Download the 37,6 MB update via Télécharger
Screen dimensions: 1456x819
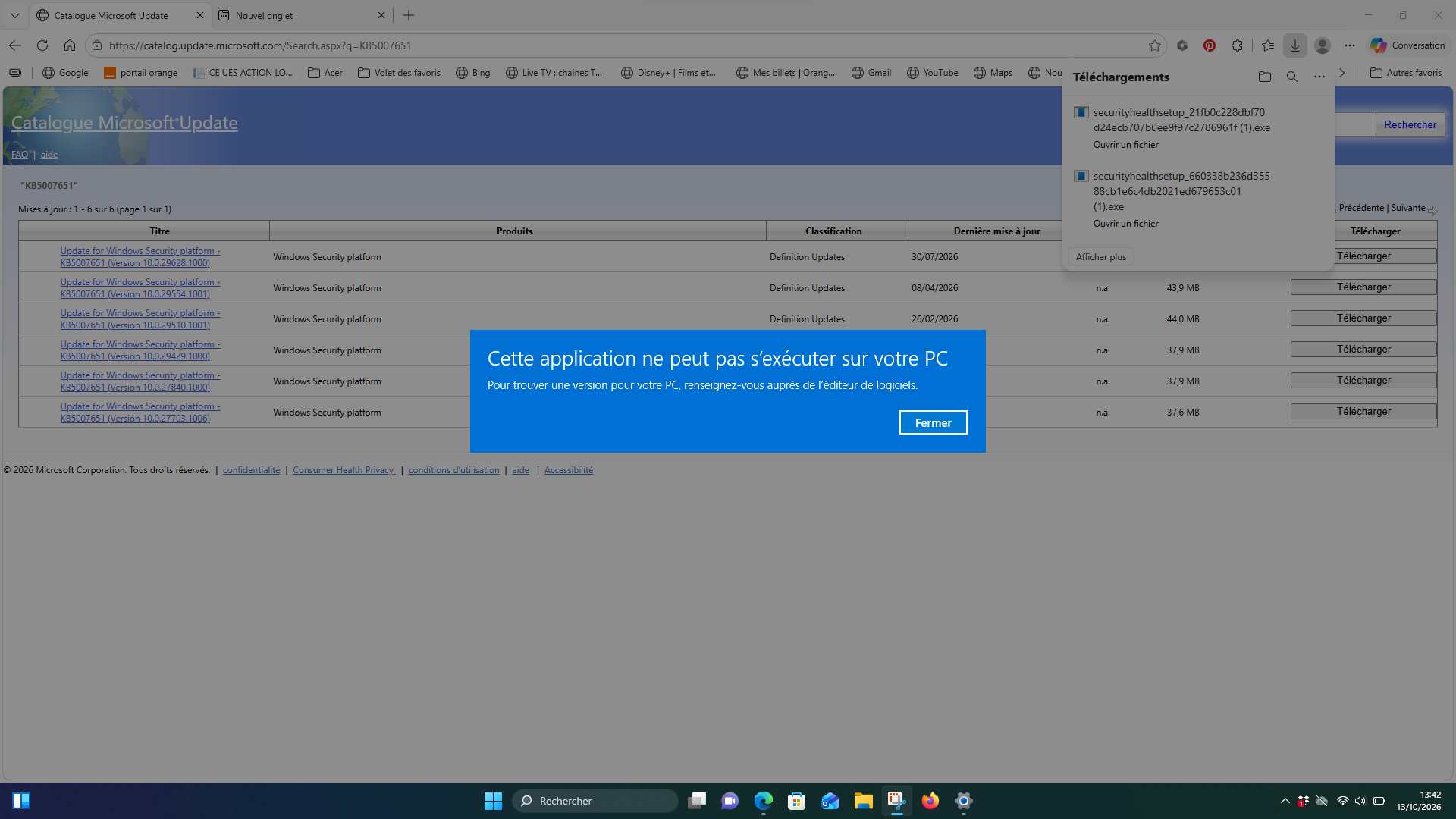[x=1363, y=412]
